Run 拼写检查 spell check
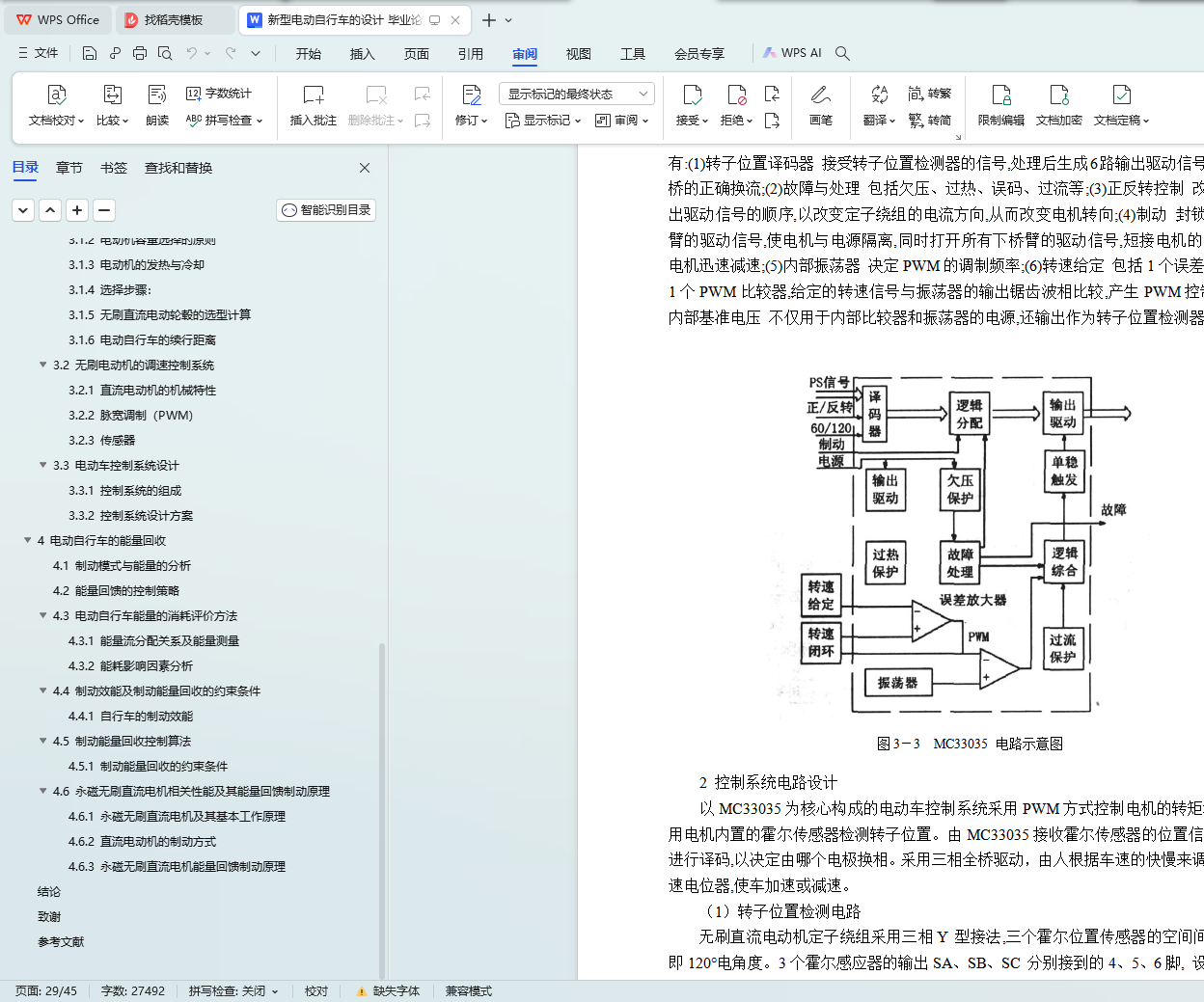The height and width of the screenshot is (1002, 1204). (x=224, y=121)
